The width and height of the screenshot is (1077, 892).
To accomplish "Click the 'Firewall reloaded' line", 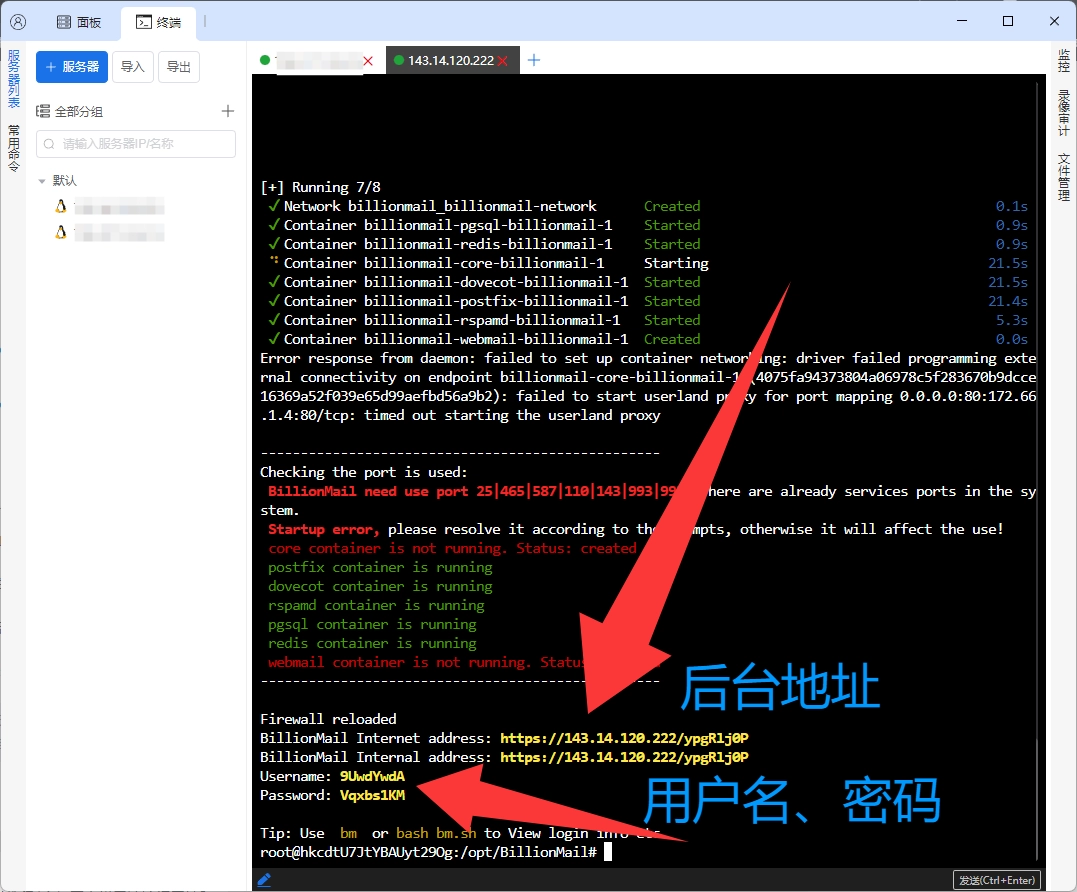I will [x=328, y=719].
